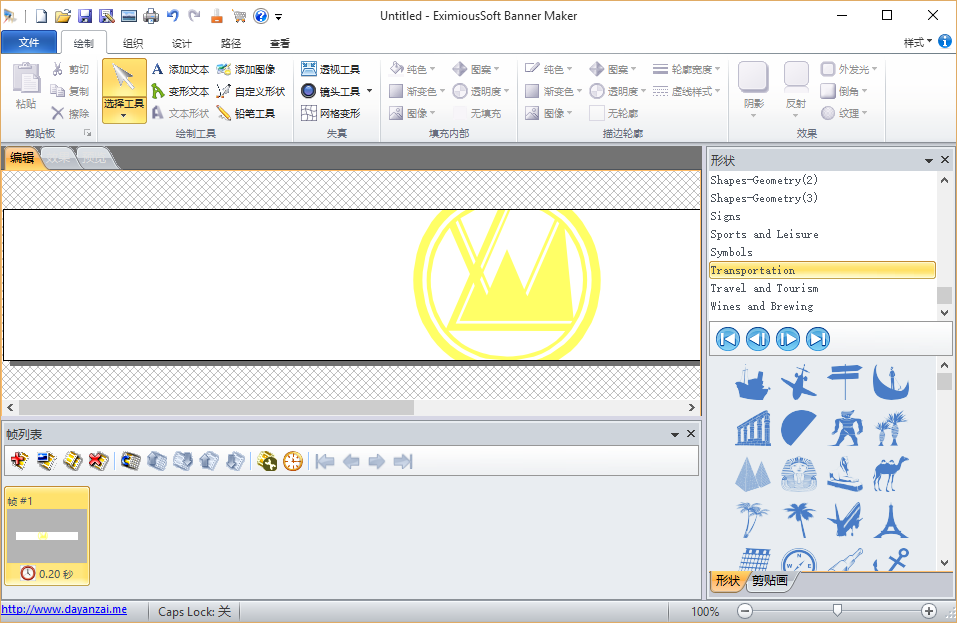Viewport: 957px width, 623px height.
Task: Select frame #1 thumbnail
Action: point(47,536)
